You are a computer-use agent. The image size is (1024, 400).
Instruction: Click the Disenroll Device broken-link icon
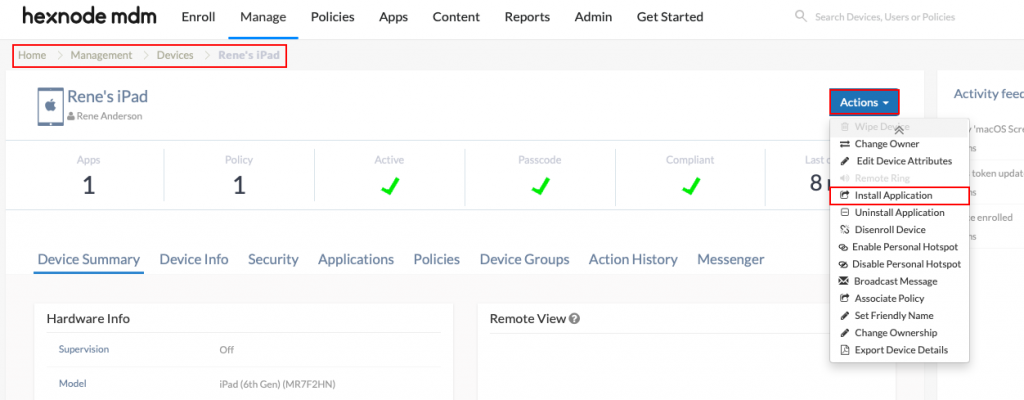click(x=844, y=229)
